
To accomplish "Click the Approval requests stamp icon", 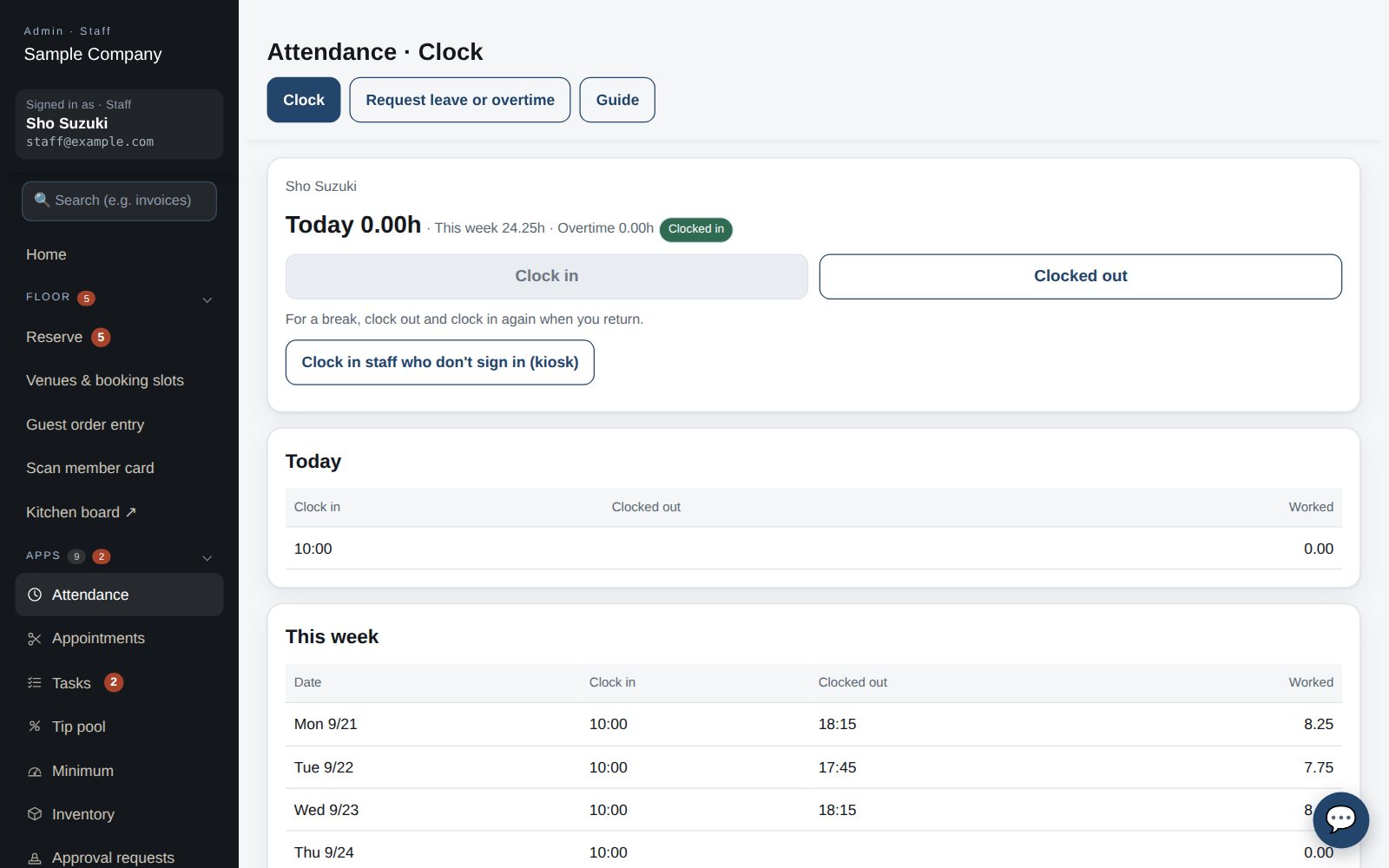I will 35,858.
